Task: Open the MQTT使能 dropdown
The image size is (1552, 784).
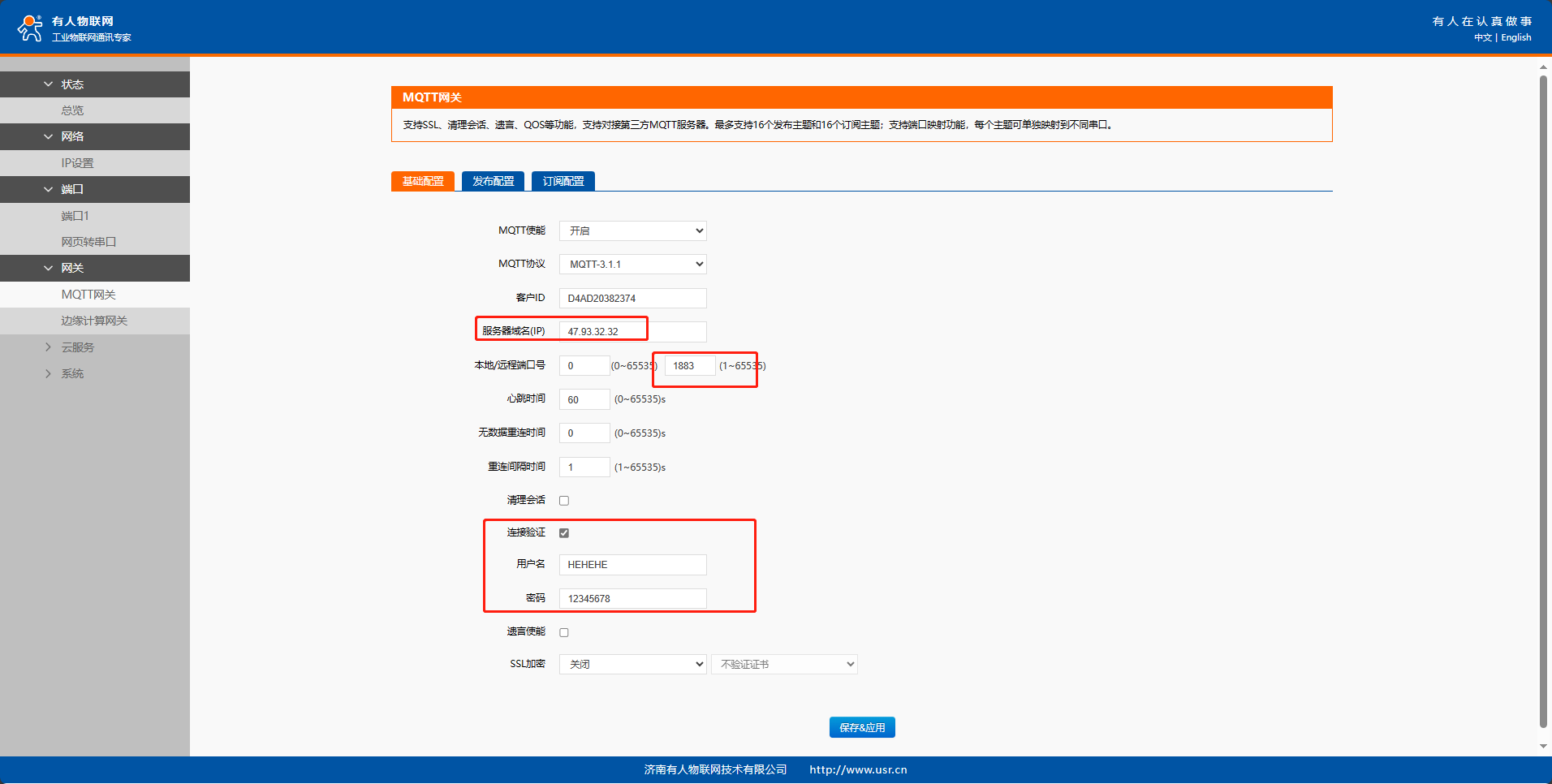Action: click(x=632, y=231)
